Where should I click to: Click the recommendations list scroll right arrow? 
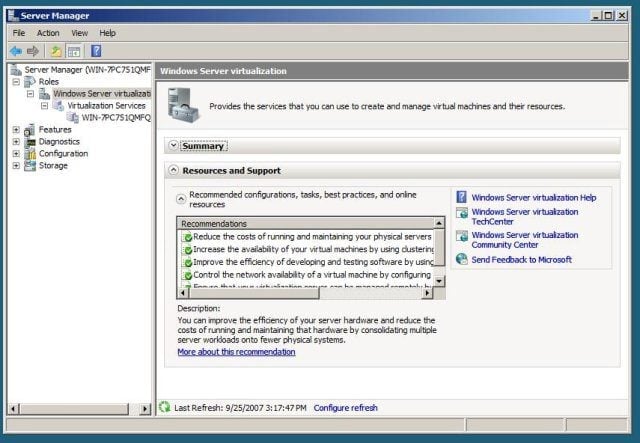[x=428, y=293]
